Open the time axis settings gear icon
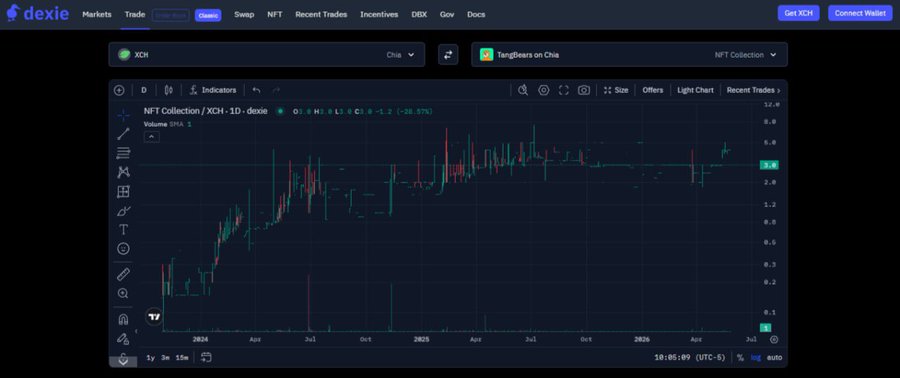The width and height of the screenshot is (900, 378). click(774, 340)
